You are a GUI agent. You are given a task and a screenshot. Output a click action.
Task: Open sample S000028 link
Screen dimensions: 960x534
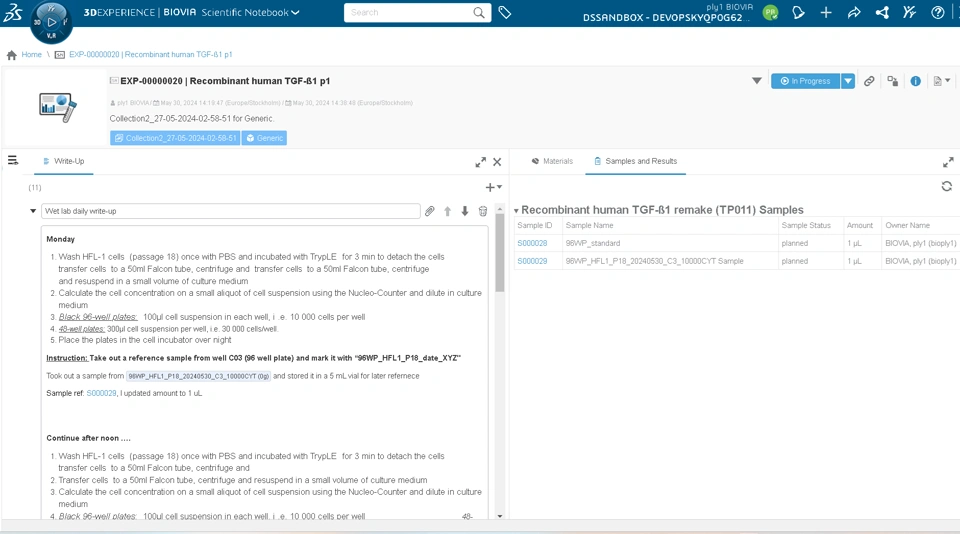(x=532, y=243)
